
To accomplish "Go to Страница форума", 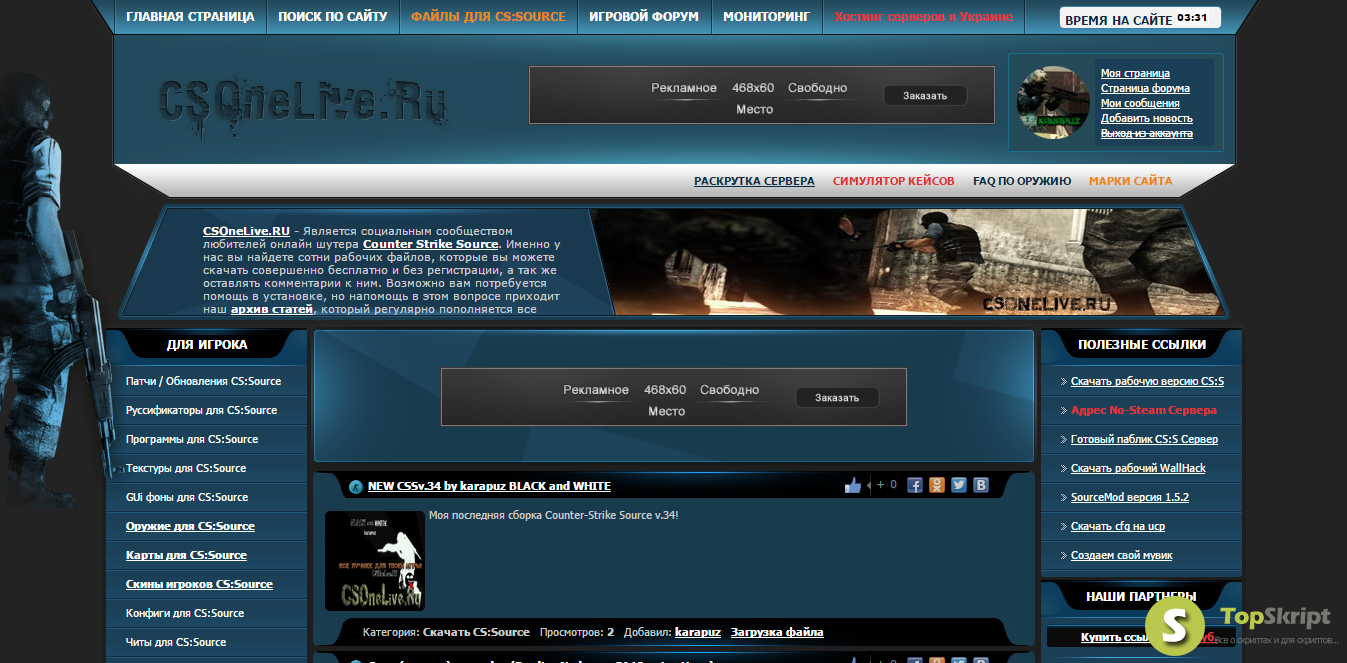I will [x=1145, y=88].
